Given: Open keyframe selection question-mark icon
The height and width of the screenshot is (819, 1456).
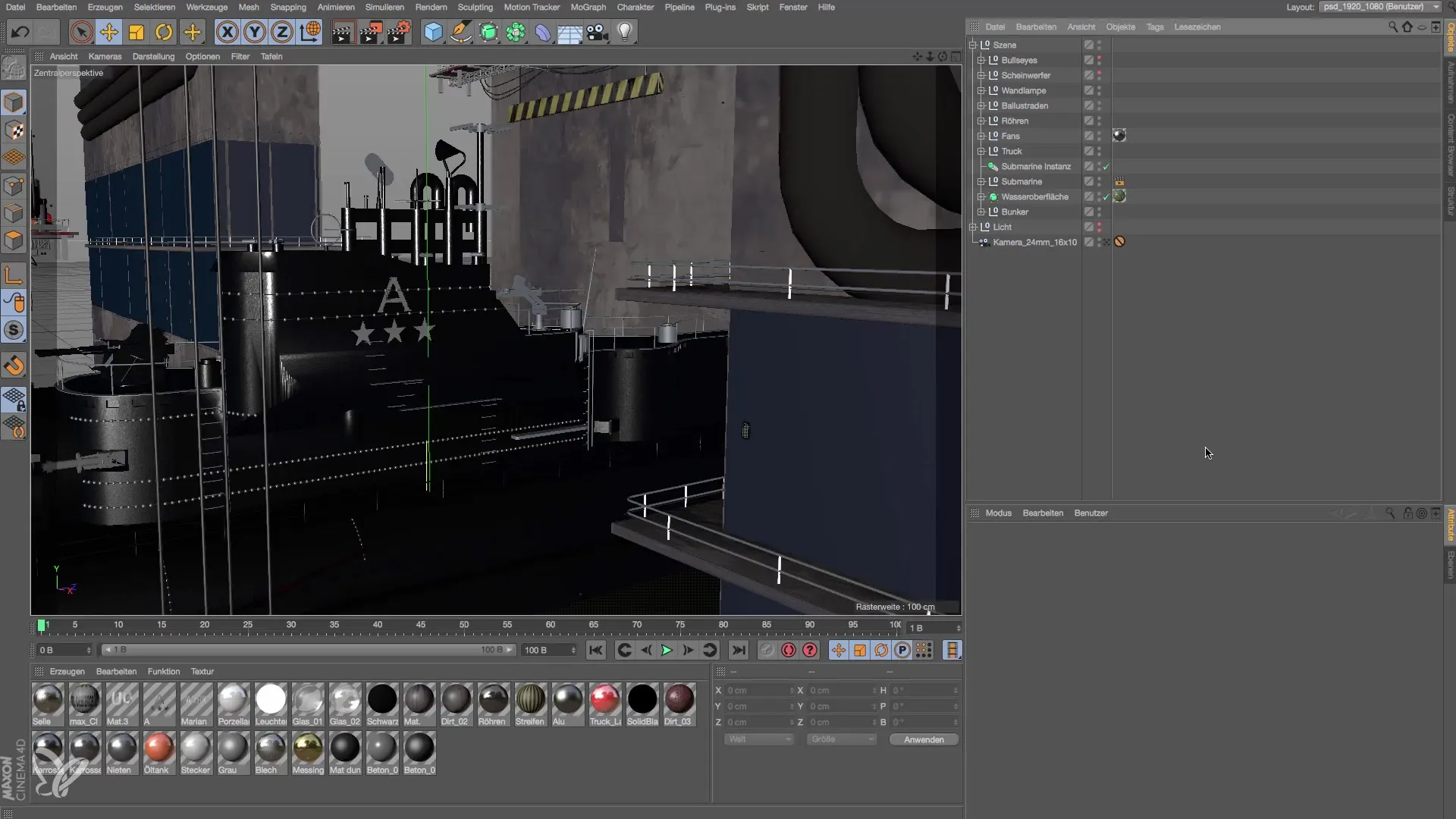Looking at the screenshot, I should pyautogui.click(x=810, y=650).
